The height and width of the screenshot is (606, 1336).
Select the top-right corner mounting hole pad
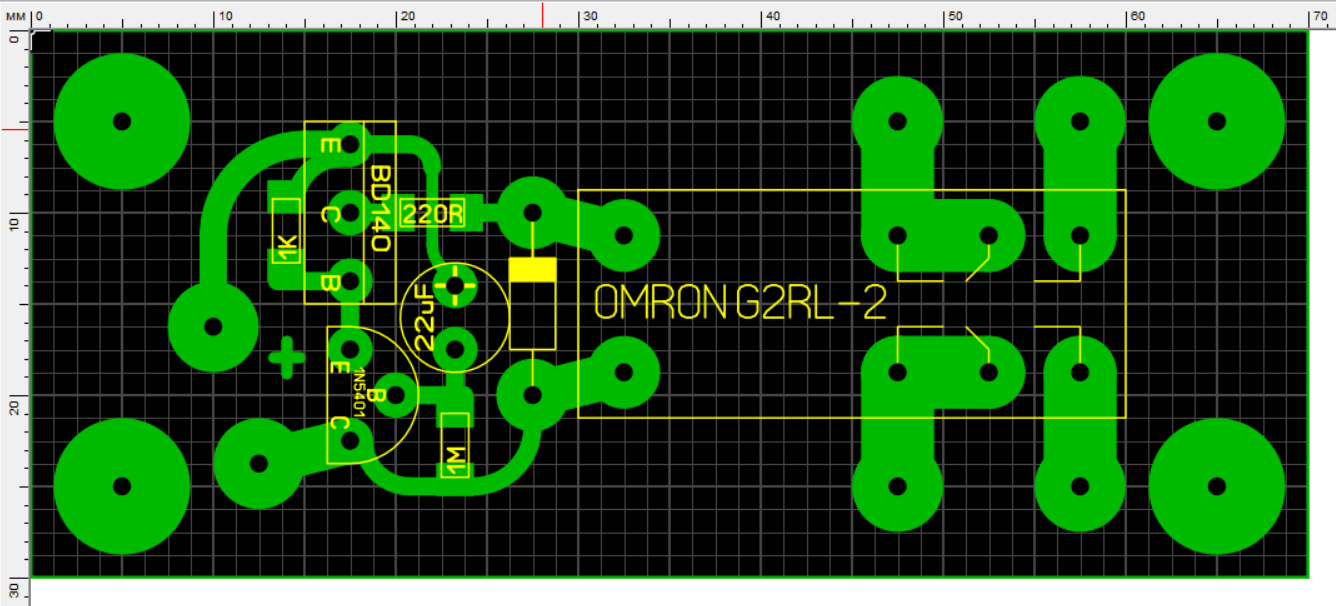1216,121
